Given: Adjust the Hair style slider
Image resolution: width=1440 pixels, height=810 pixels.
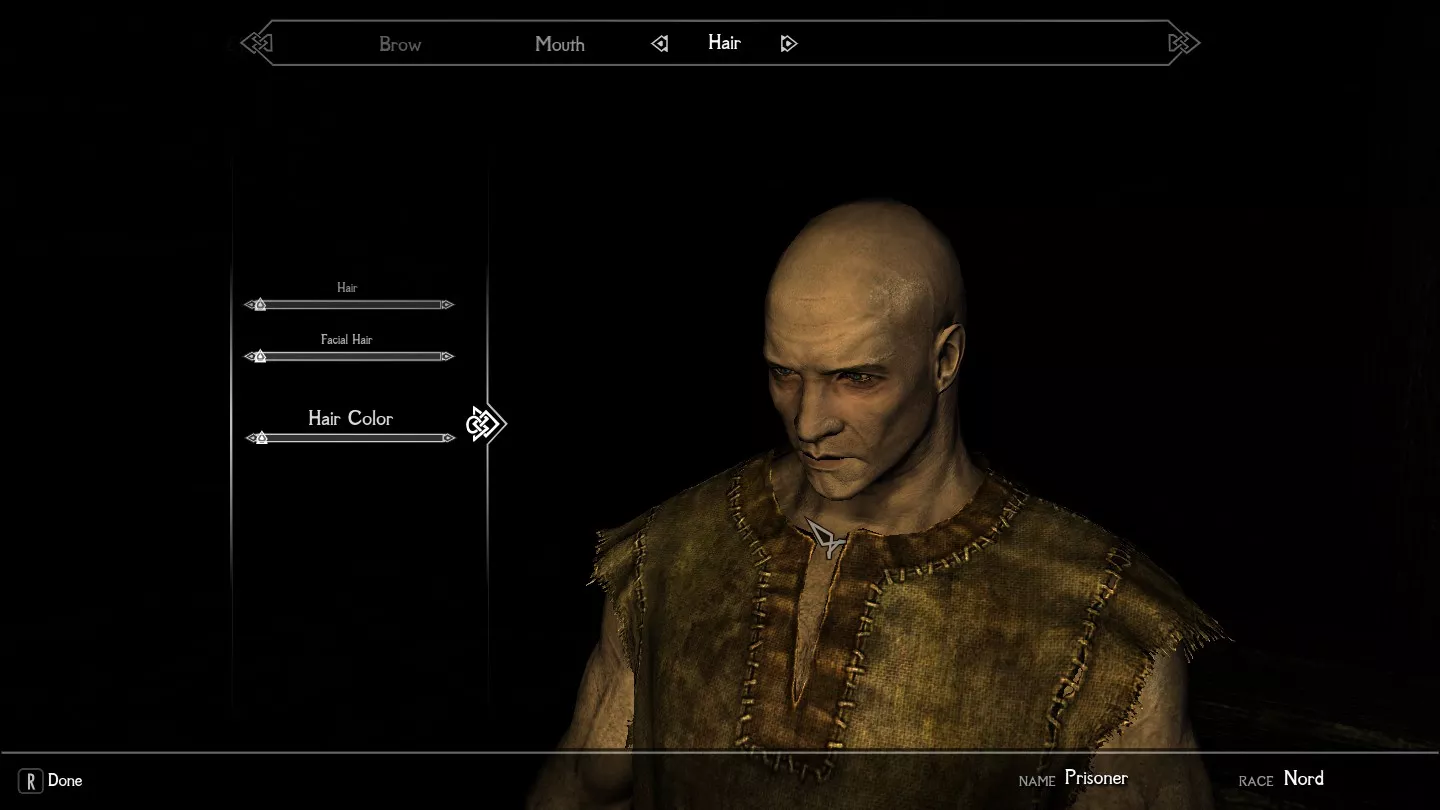Looking at the screenshot, I should (350, 304).
